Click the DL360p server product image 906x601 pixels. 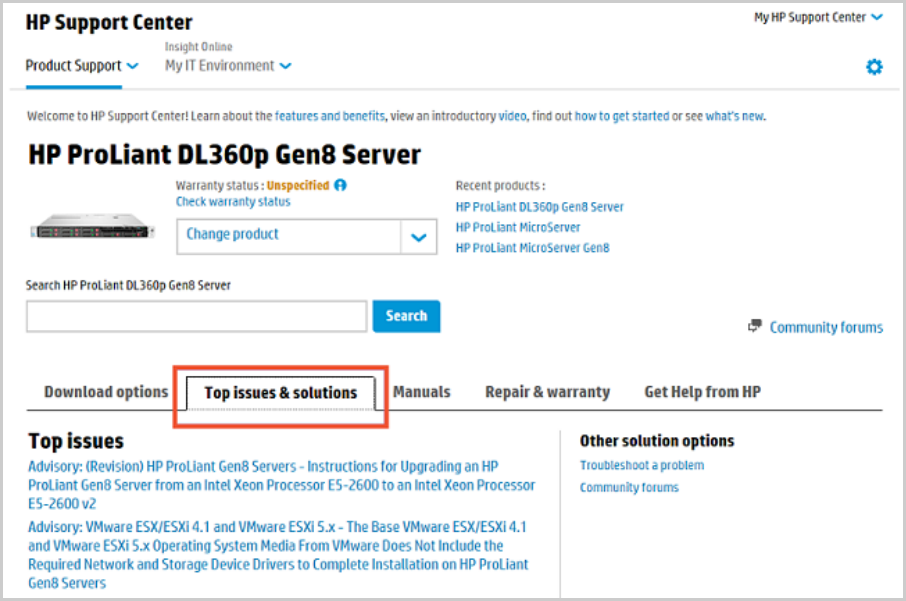click(92, 226)
